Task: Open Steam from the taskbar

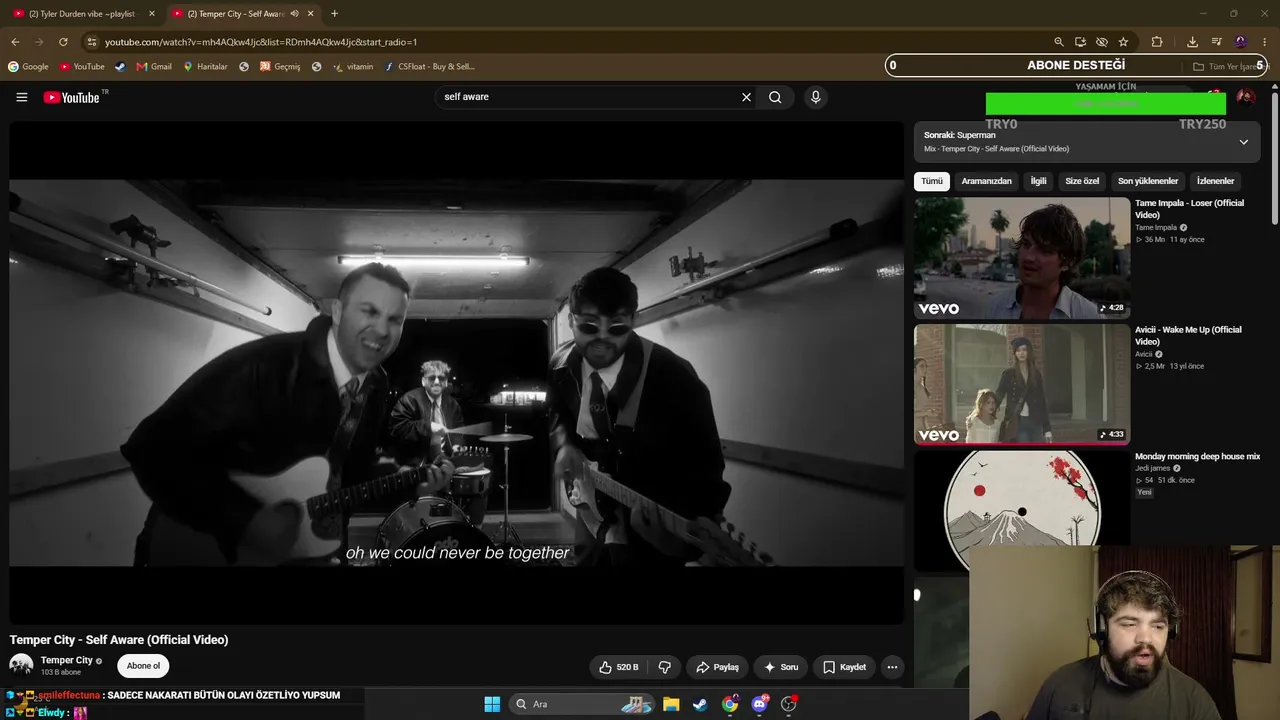Action: [x=700, y=704]
